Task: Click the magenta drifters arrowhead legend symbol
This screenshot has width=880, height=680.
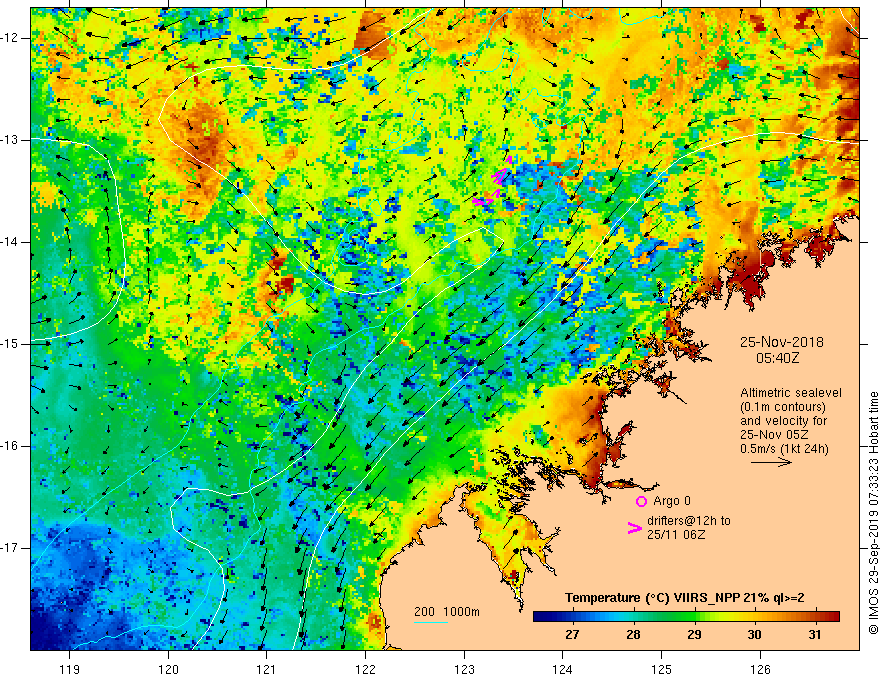Action: point(635,528)
